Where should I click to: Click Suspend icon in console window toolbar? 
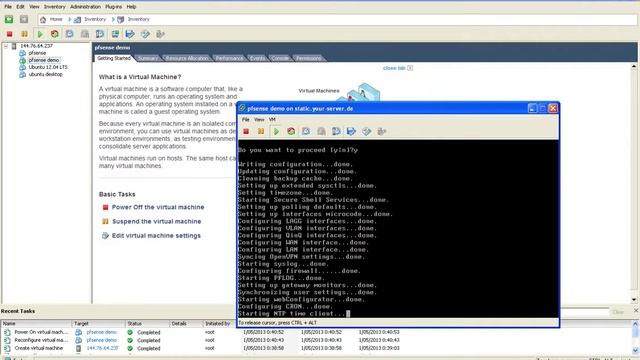(x=261, y=131)
